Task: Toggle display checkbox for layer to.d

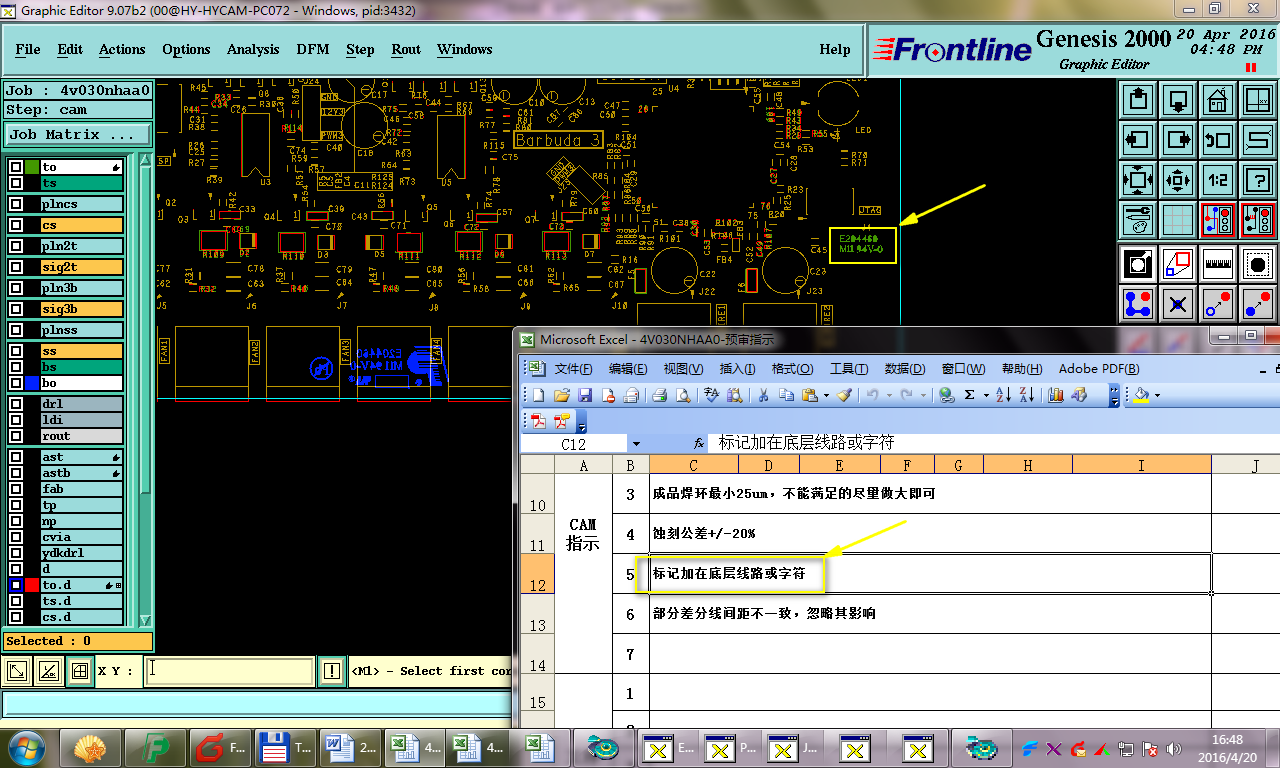Action: pos(16,585)
